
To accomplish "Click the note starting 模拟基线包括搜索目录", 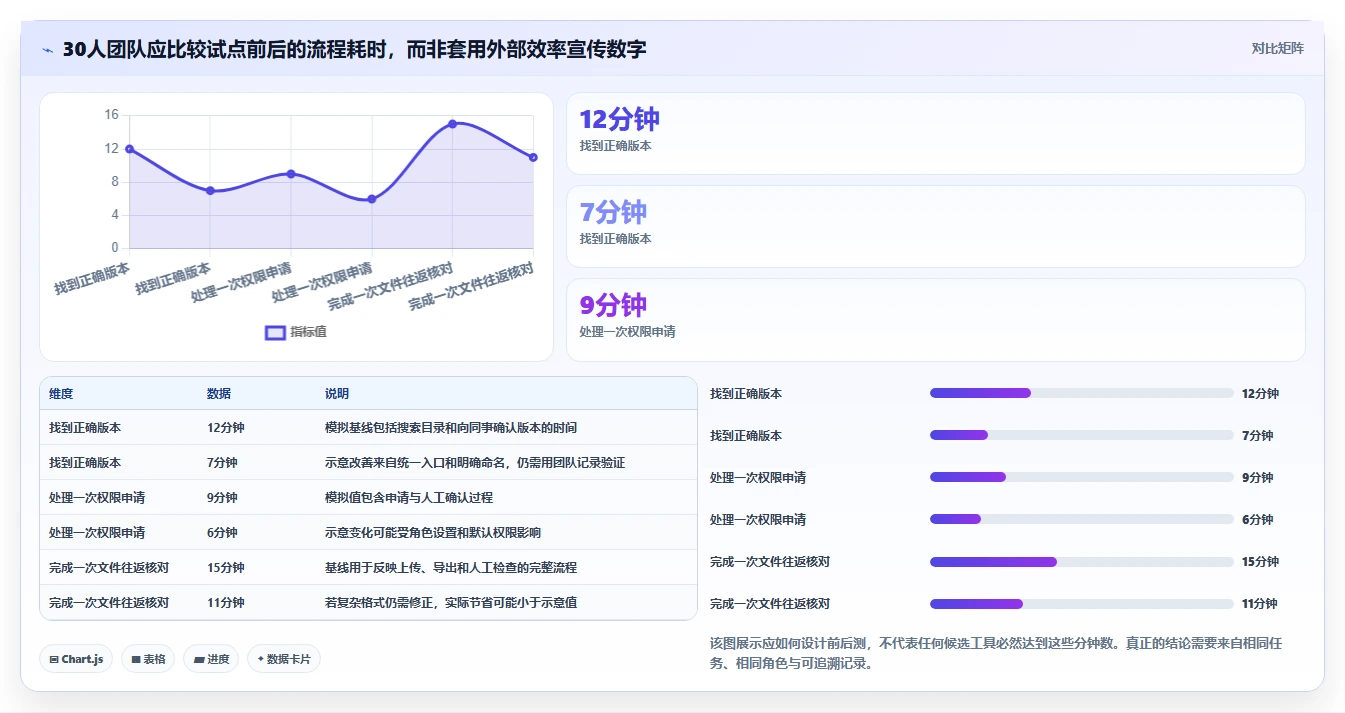I will coord(451,428).
